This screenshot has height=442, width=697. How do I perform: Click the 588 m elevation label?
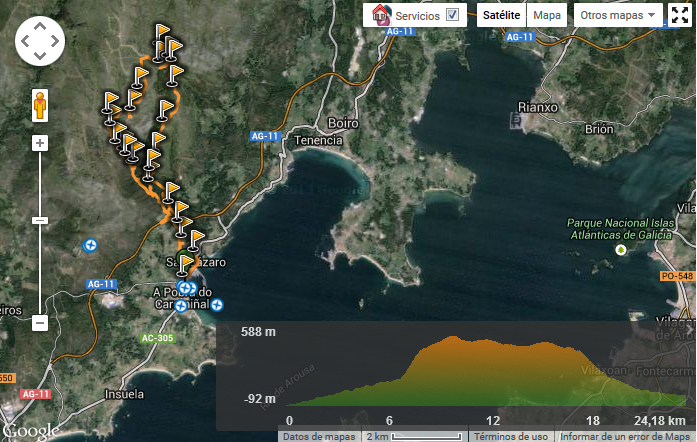258,332
